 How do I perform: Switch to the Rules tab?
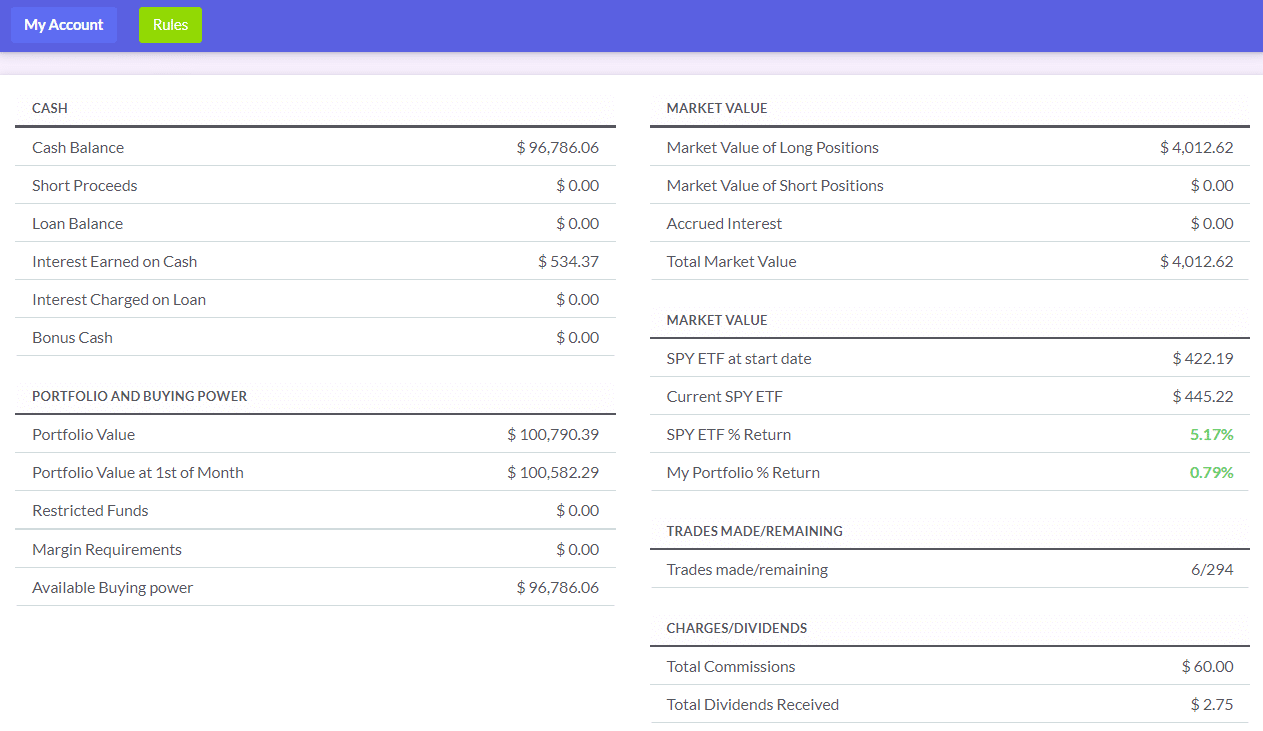pos(169,24)
